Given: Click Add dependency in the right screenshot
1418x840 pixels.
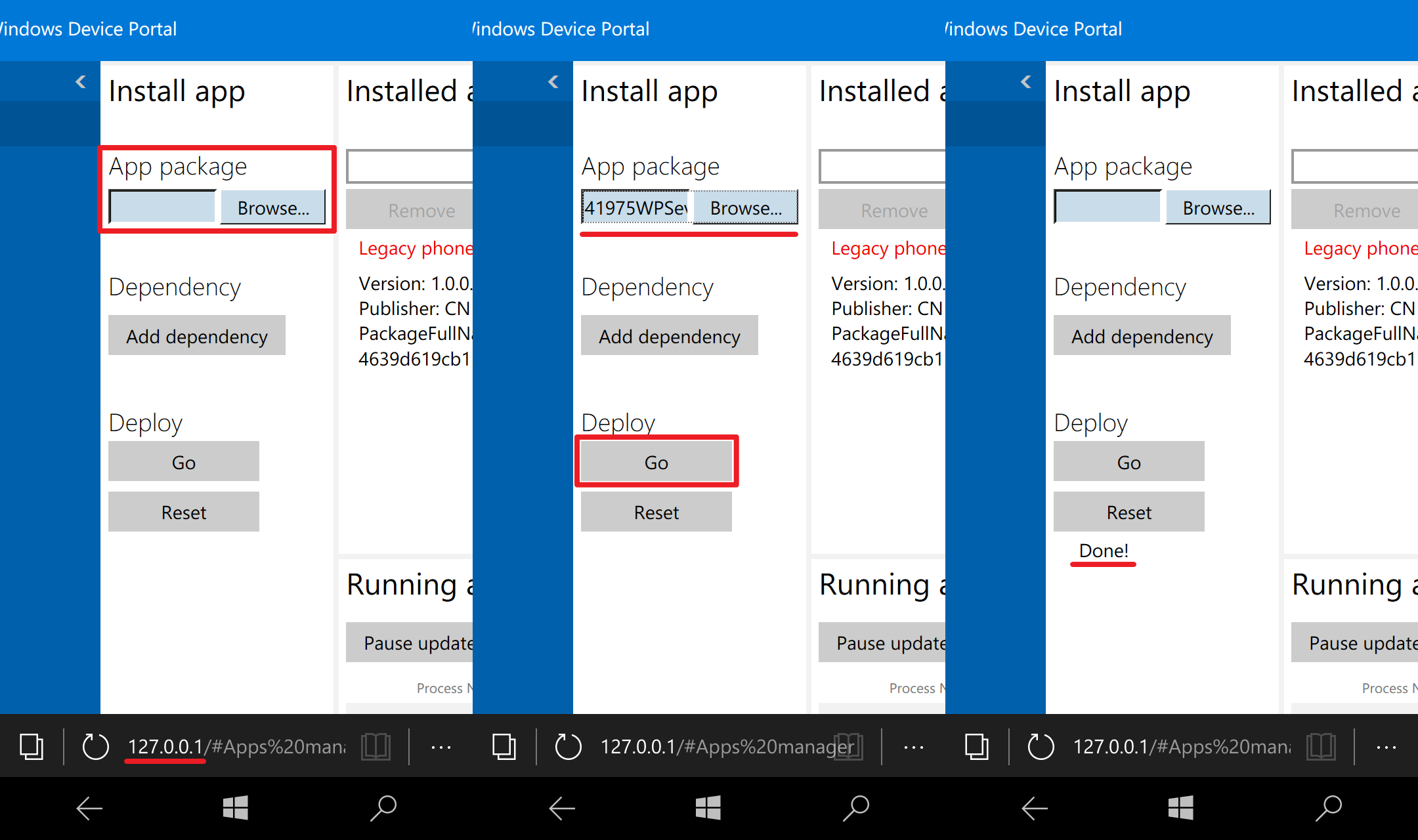Looking at the screenshot, I should (1142, 335).
